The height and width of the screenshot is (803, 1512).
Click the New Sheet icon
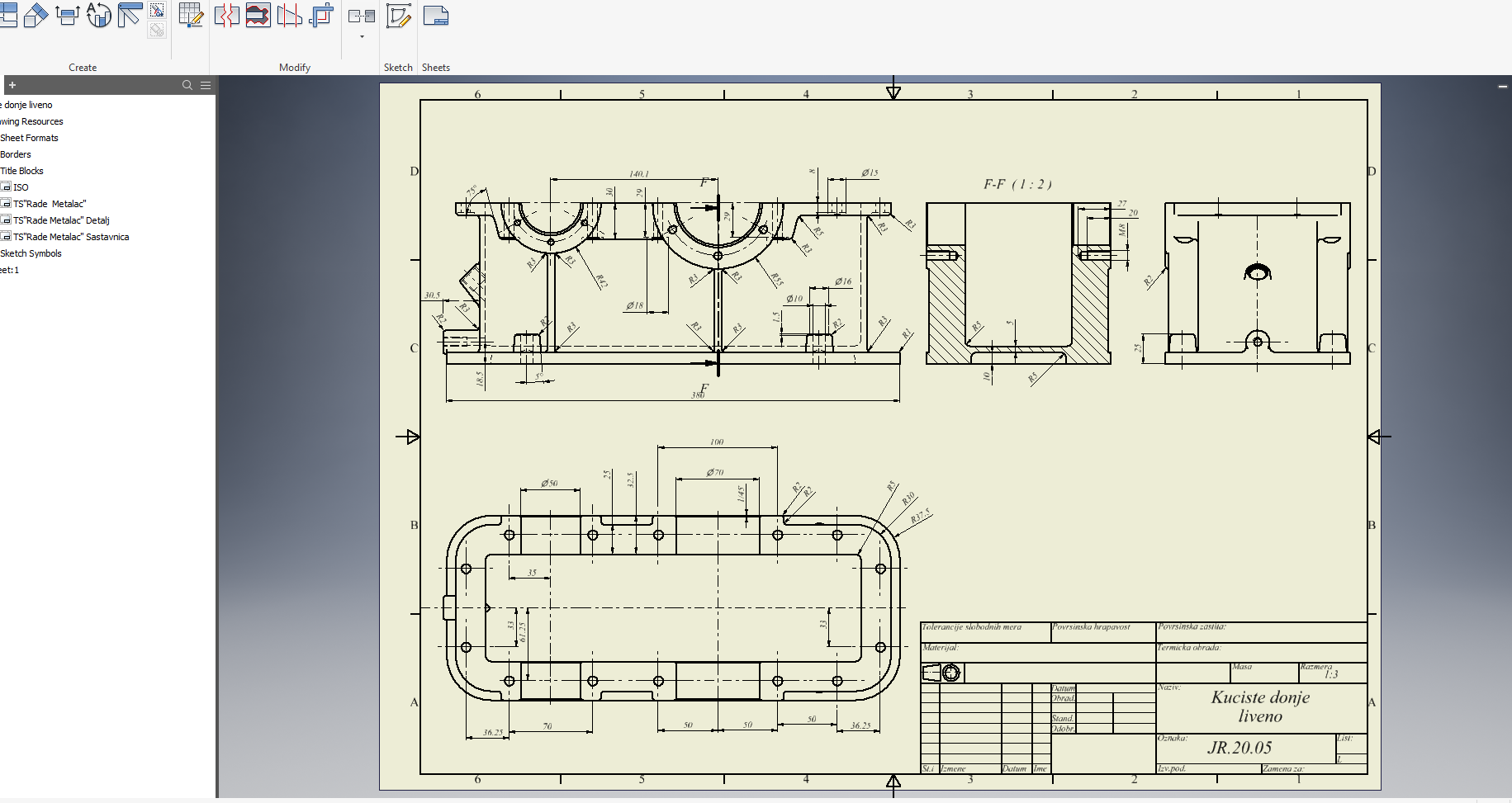[x=435, y=15]
